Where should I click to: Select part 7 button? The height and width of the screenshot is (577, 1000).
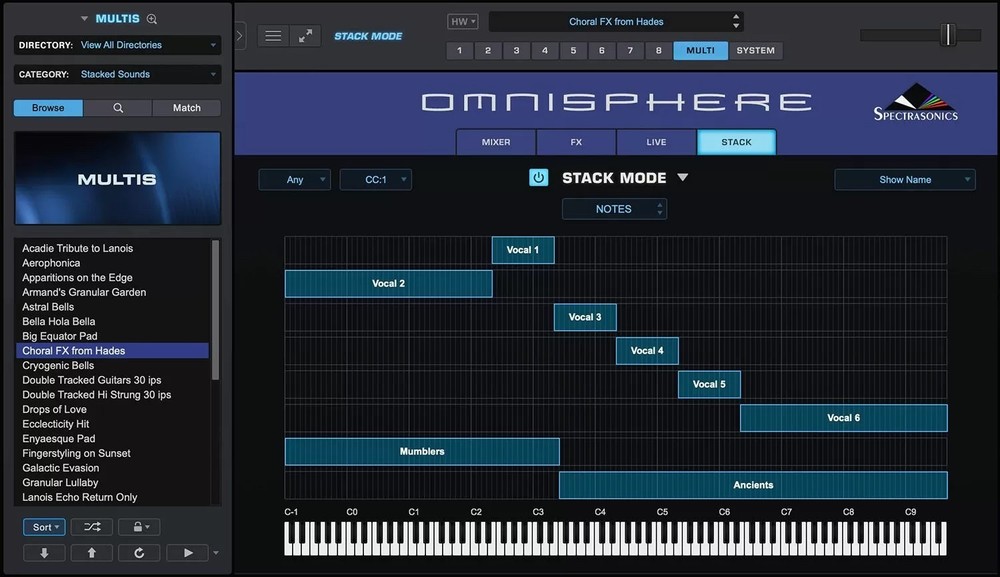click(x=630, y=50)
